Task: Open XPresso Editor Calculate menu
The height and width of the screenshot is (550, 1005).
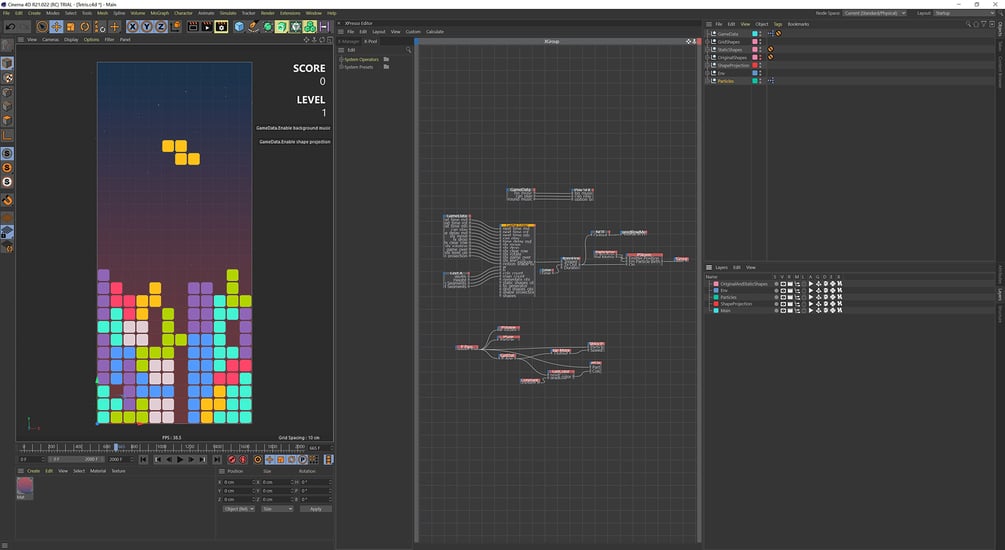Action: 435,31
